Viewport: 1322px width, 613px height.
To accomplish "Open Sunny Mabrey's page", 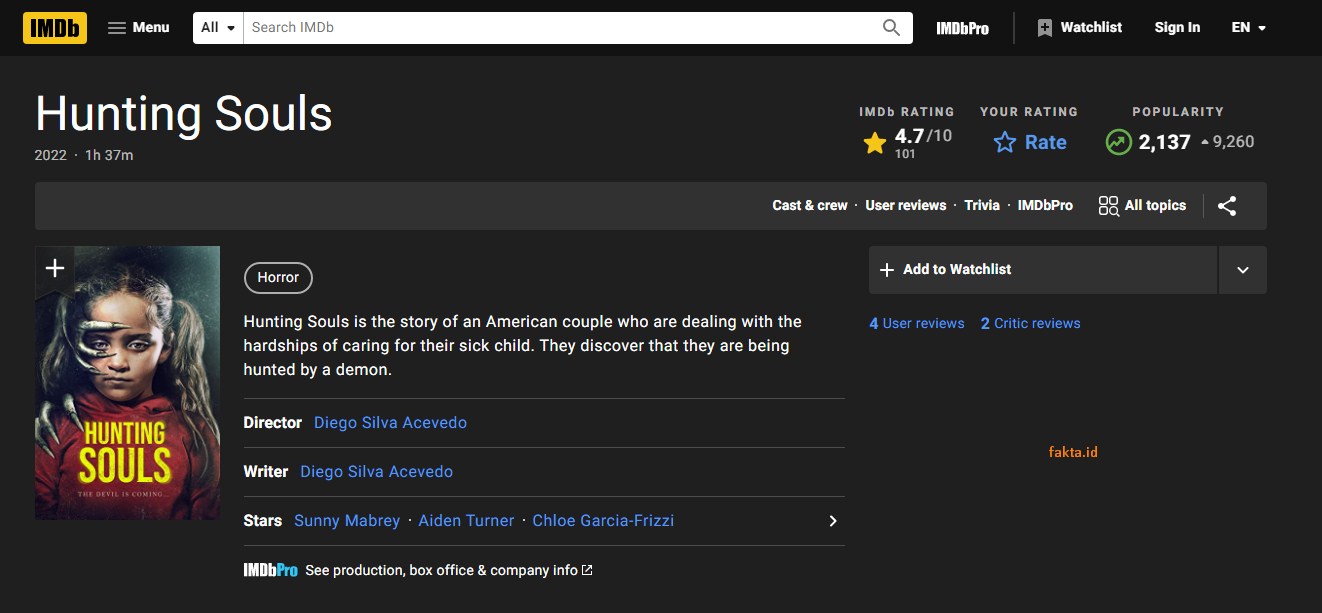I will tap(347, 520).
